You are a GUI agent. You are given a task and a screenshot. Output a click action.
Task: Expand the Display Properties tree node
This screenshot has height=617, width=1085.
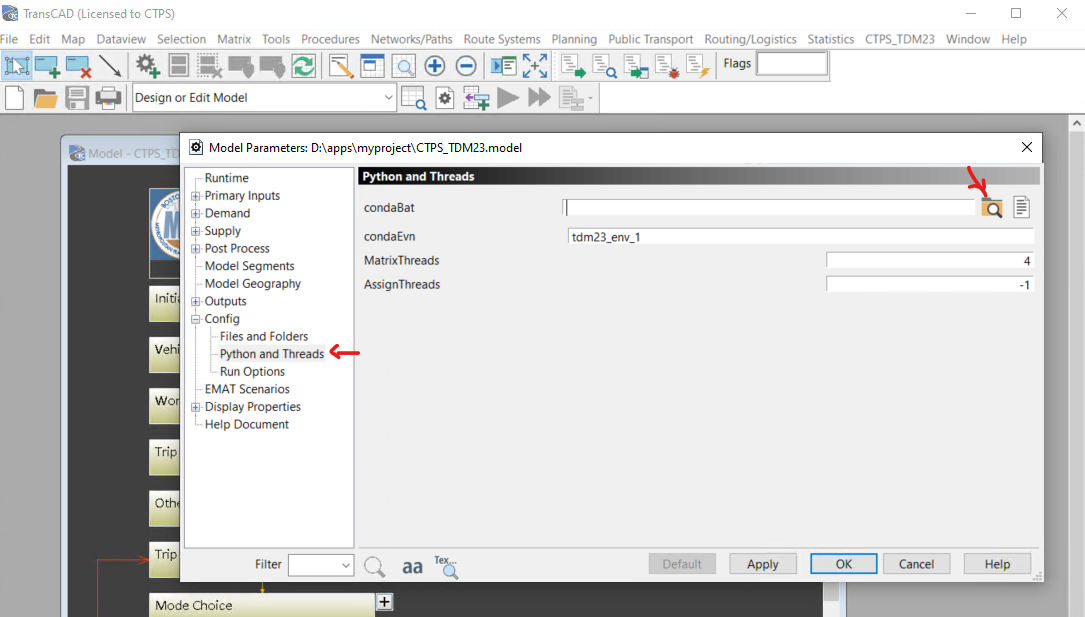196,407
